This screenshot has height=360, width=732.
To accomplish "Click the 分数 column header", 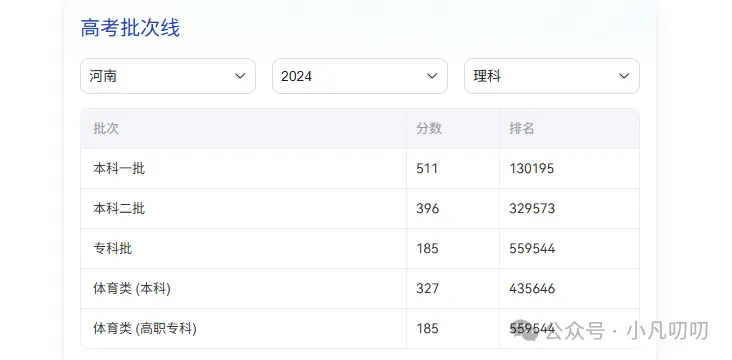I will click(429, 128).
